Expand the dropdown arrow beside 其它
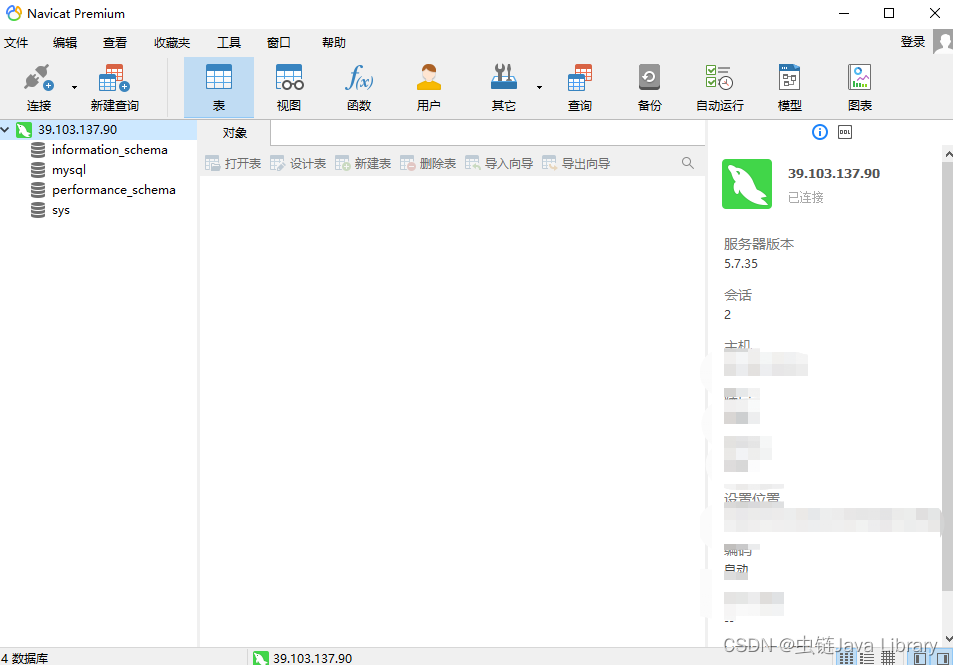953x665 pixels. coord(539,88)
